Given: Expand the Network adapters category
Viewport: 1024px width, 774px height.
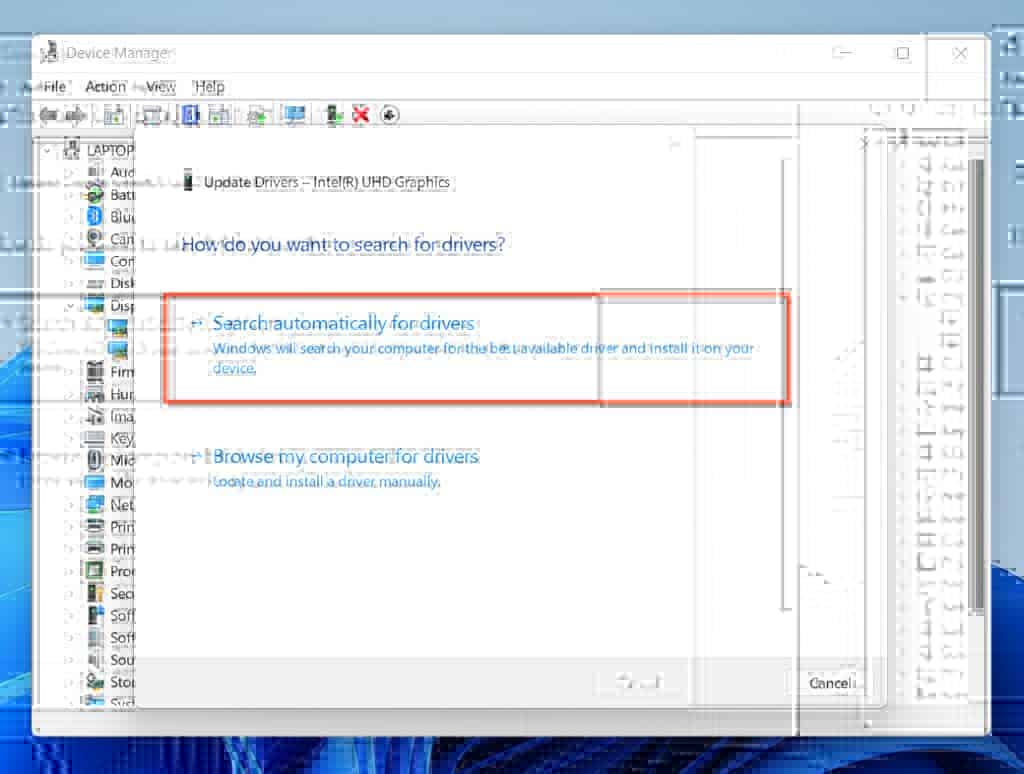Looking at the screenshot, I should [69, 506].
